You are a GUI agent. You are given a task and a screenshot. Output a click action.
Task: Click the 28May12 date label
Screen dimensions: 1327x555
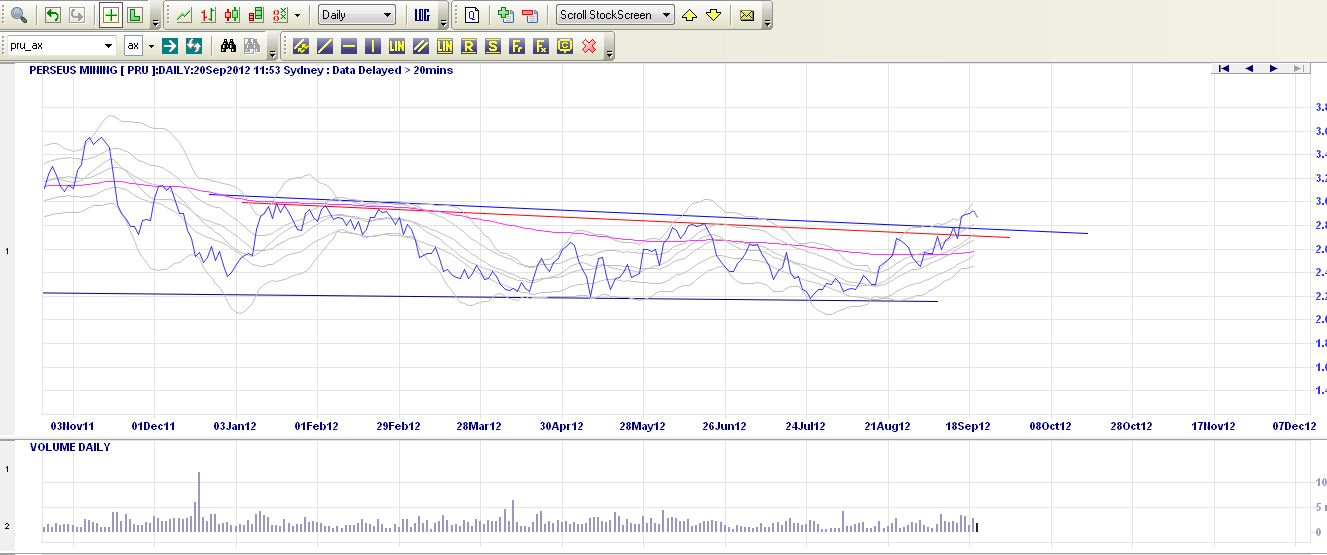(642, 426)
